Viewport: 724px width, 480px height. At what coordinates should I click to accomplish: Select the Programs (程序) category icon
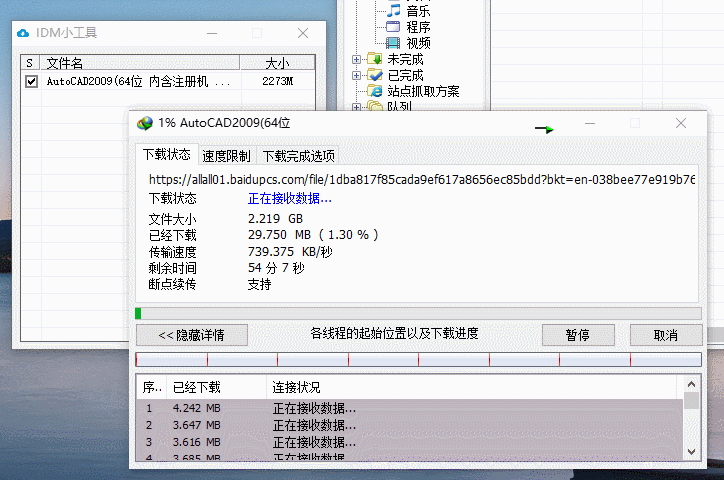point(393,27)
